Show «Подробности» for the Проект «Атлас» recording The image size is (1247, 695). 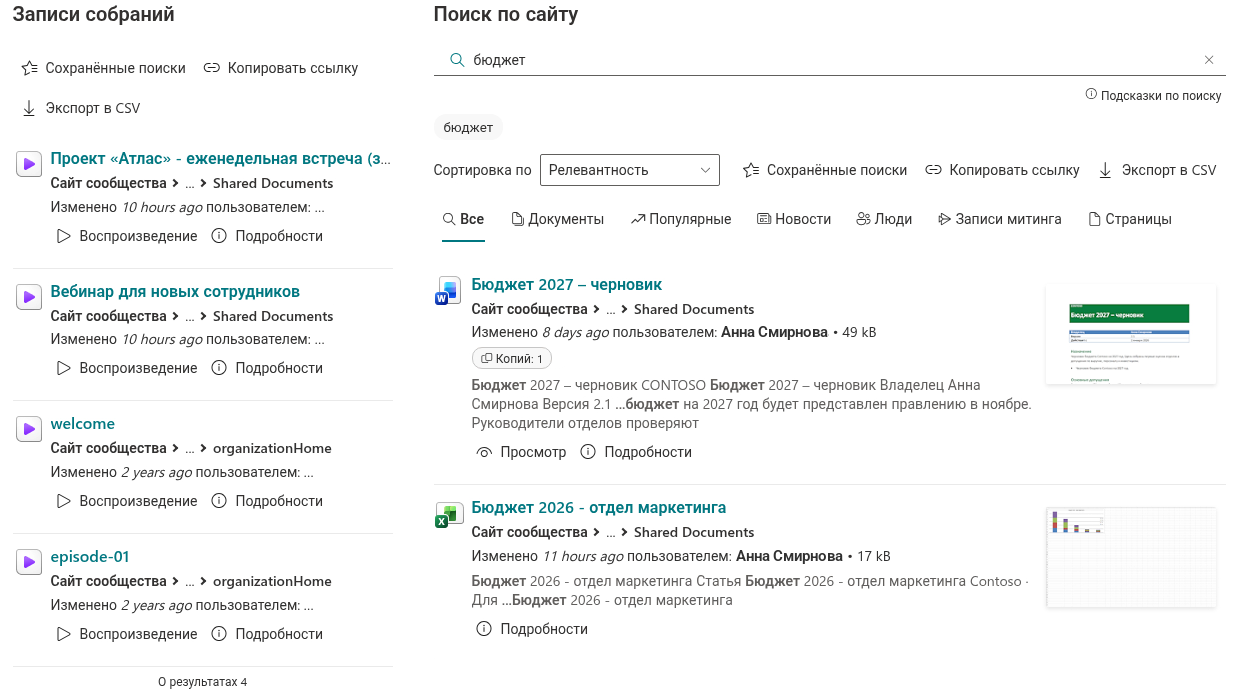pyautogui.click(x=267, y=236)
